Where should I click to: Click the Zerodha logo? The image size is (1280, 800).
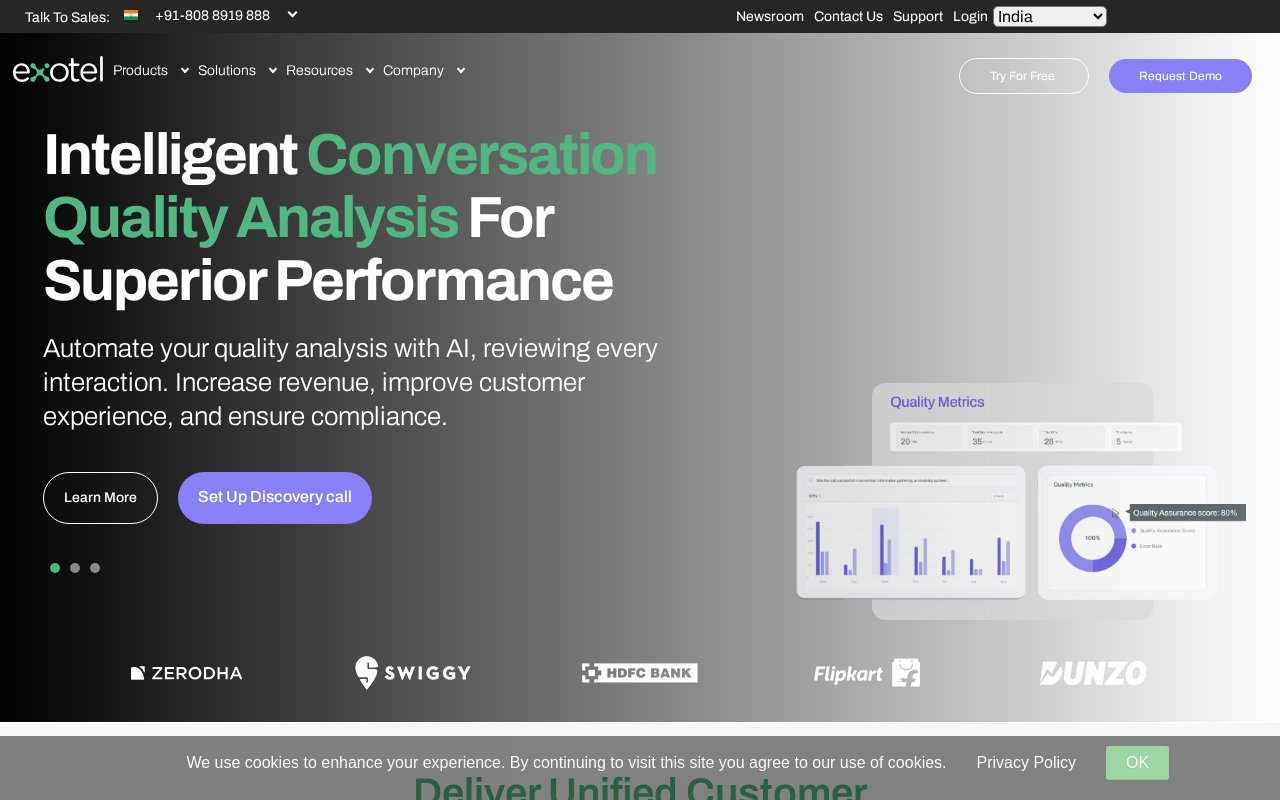click(187, 673)
